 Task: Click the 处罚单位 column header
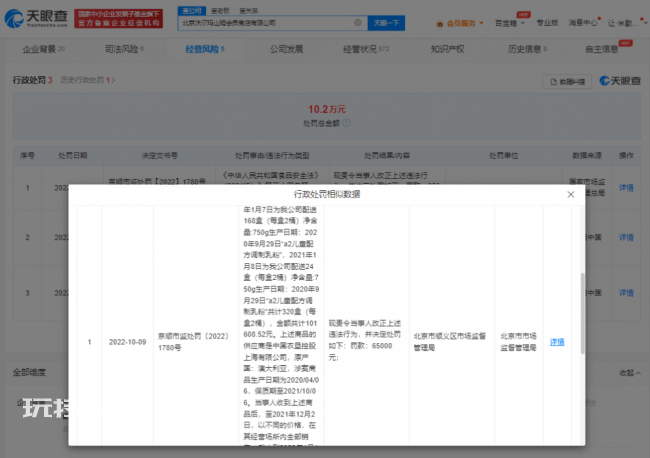click(503, 155)
